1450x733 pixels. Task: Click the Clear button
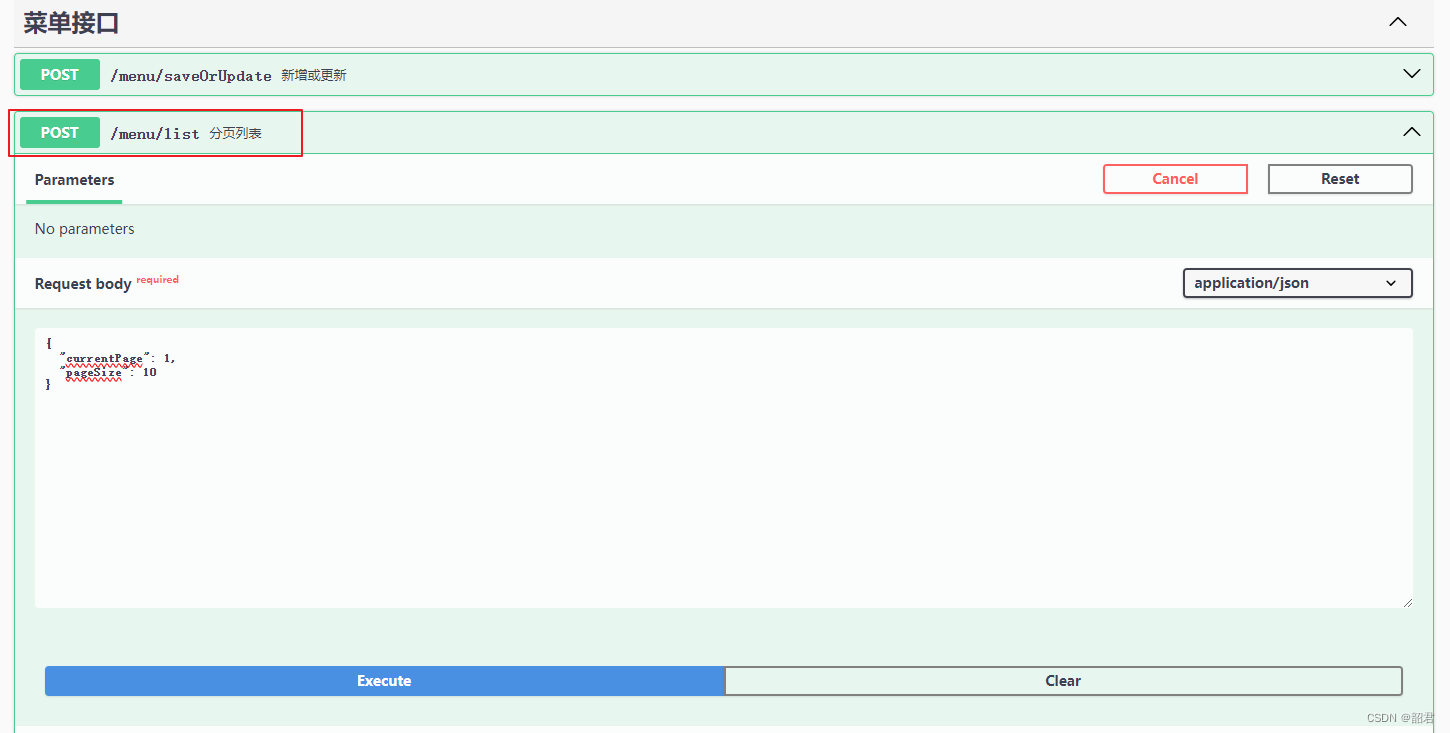[1063, 680]
